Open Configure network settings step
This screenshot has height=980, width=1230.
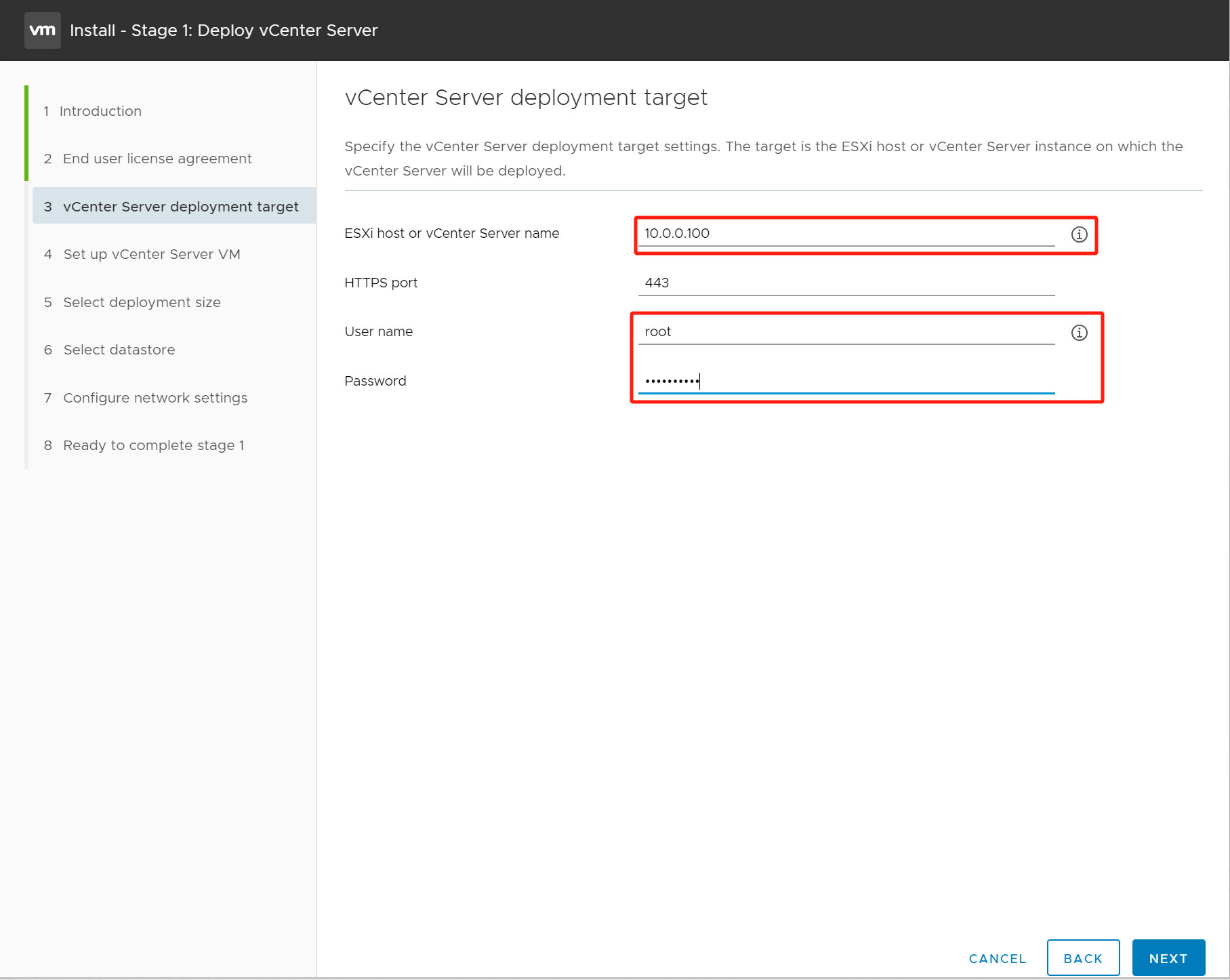point(155,398)
